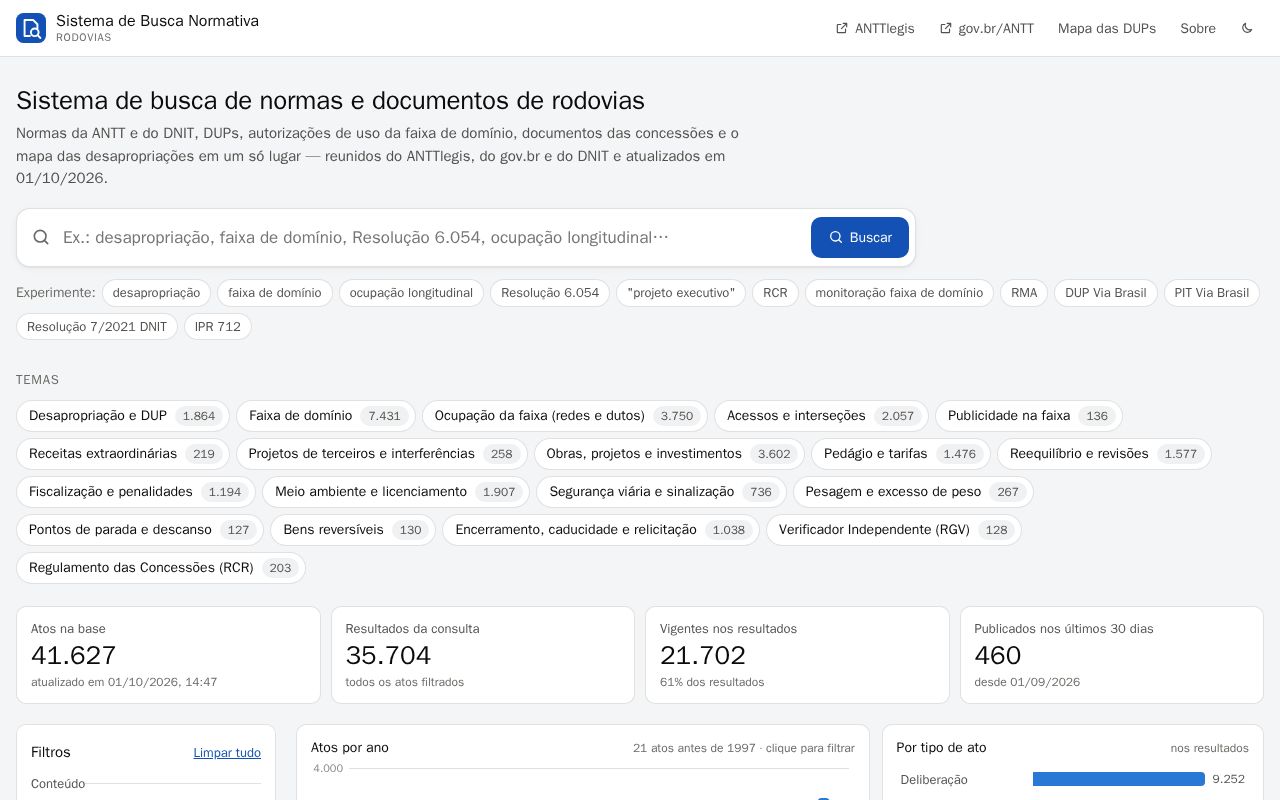Screen dimensions: 1280x800
Task: Select theme Projetos de terceiros e interferências
Action: [x=382, y=454]
